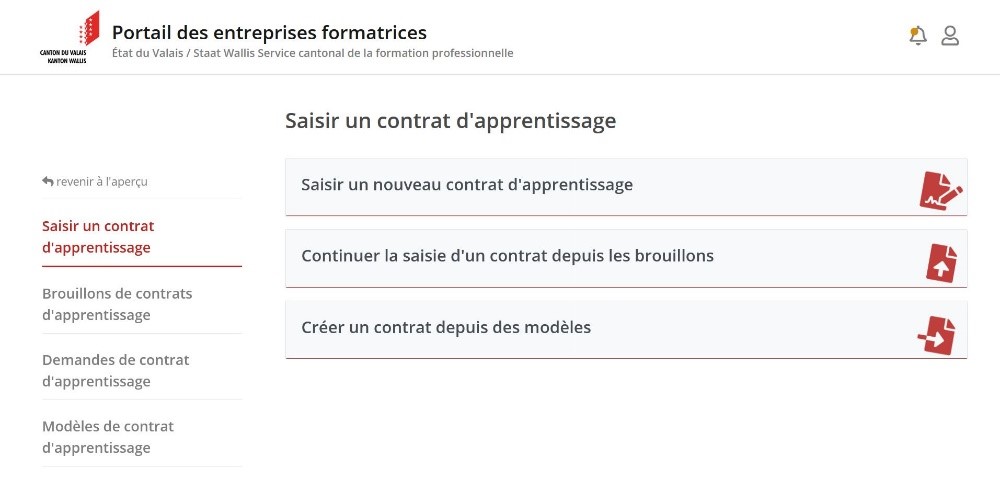Screen dimensions: 1000x479
Task: Open the notifications bell
Action: tap(918, 36)
